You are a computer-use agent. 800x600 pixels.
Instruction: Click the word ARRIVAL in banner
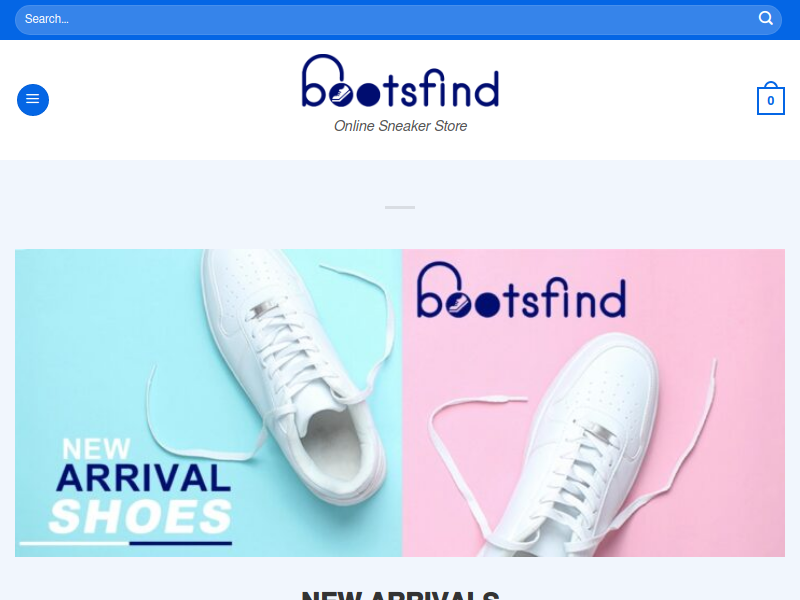[x=143, y=478]
